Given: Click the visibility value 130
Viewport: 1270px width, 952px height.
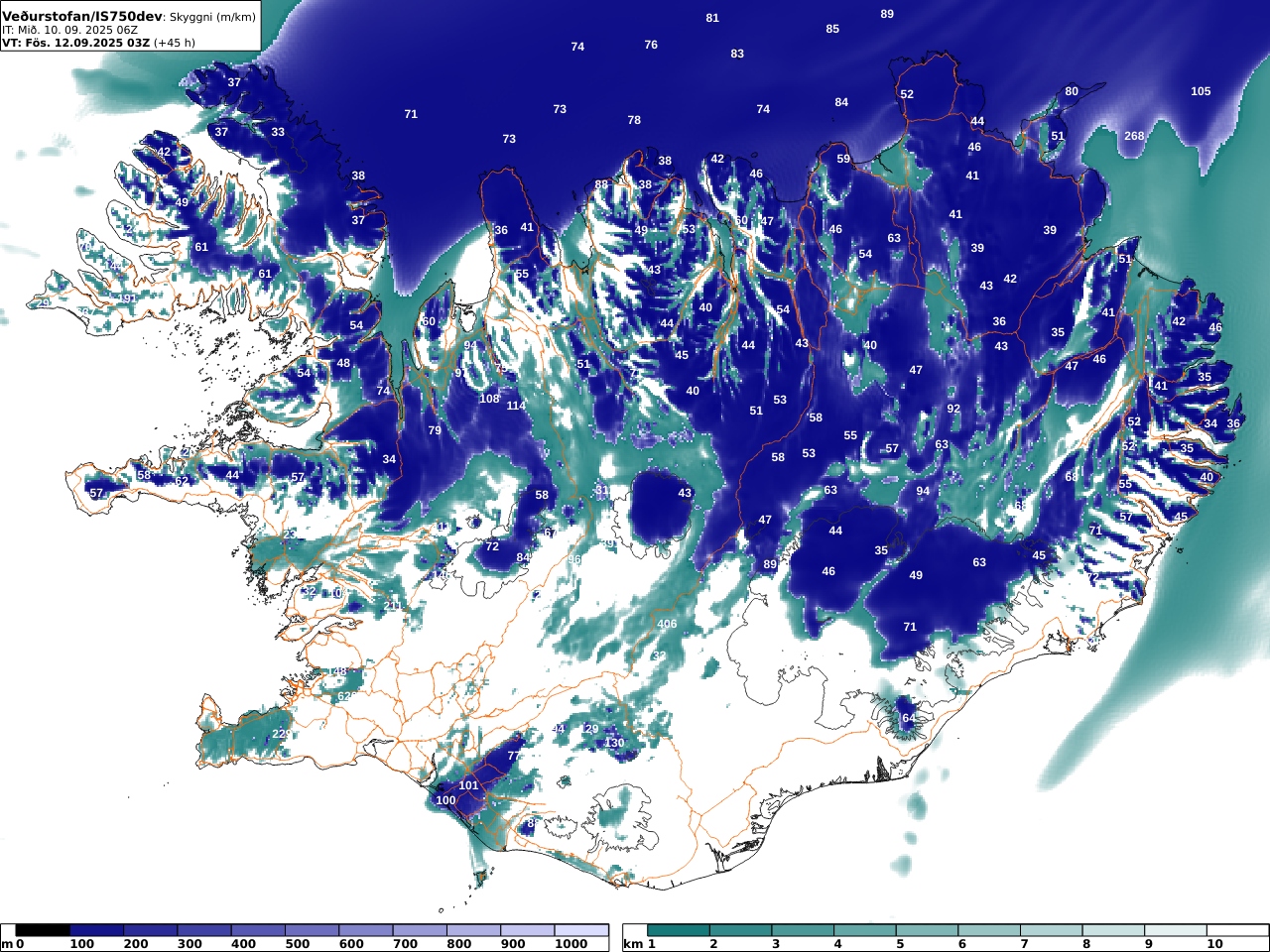Looking at the screenshot, I should pyautogui.click(x=615, y=743).
